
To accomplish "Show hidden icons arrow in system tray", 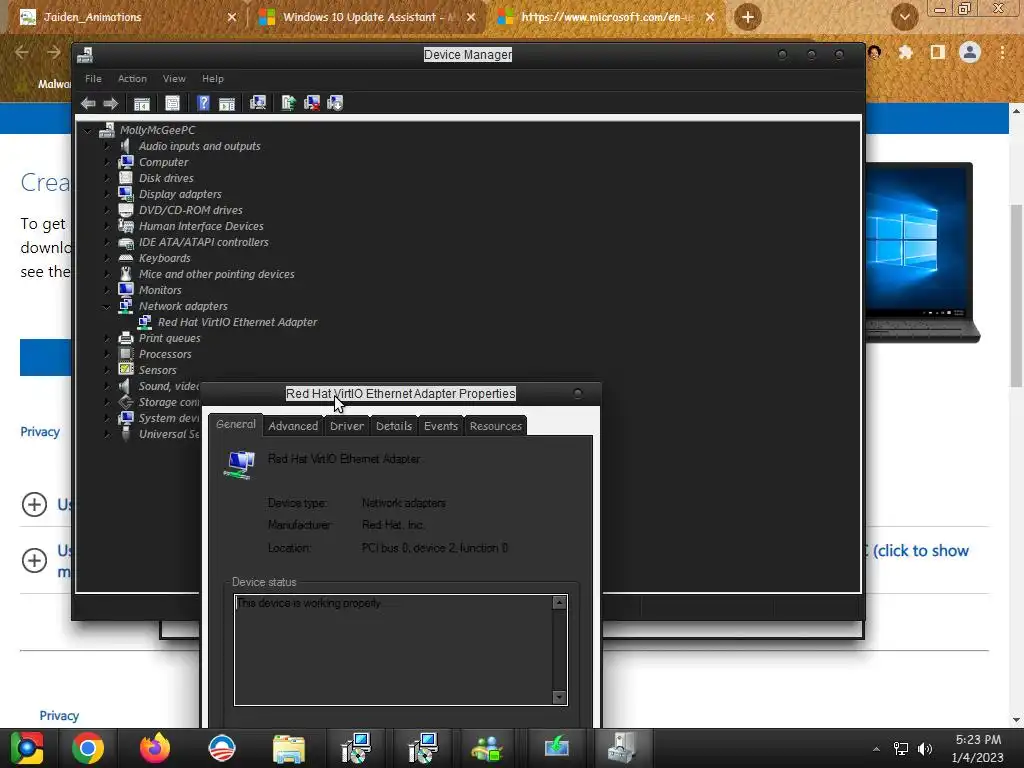I will 876,749.
